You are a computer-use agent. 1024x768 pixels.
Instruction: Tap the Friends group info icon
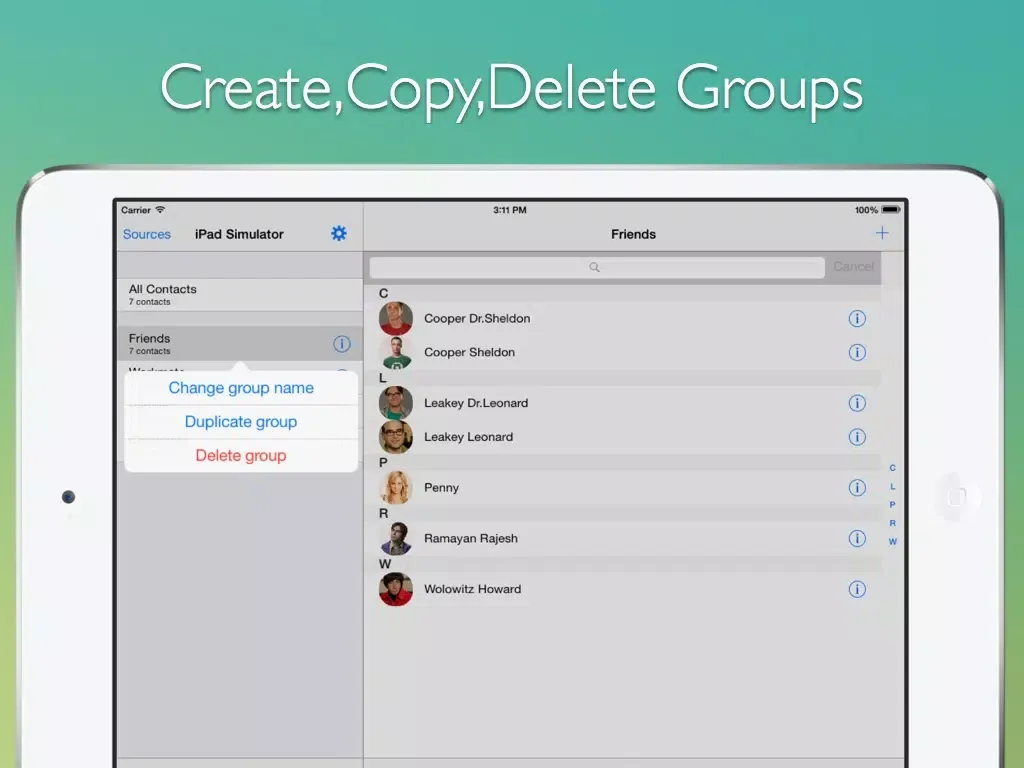[x=342, y=344]
